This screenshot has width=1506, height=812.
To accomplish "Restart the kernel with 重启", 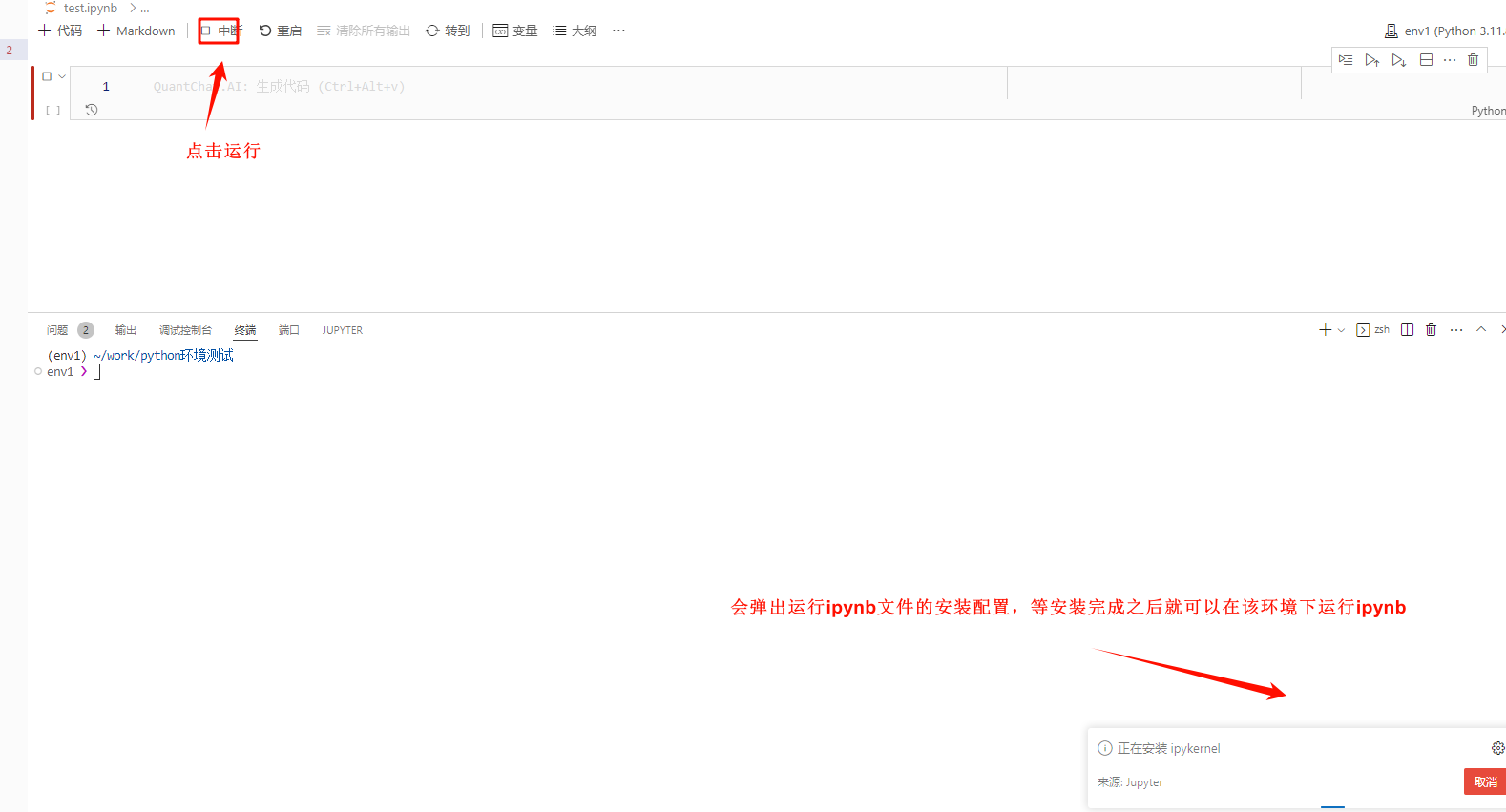I will coord(281,31).
